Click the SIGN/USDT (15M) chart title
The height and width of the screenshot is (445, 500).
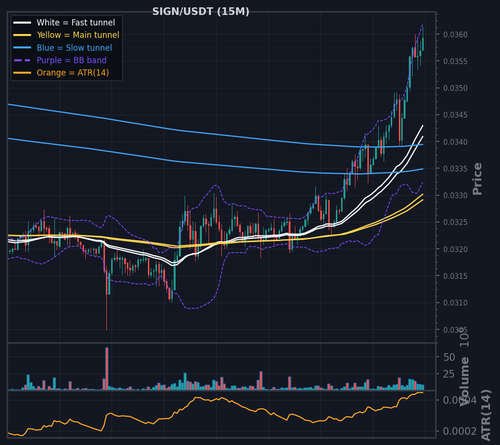(x=201, y=12)
